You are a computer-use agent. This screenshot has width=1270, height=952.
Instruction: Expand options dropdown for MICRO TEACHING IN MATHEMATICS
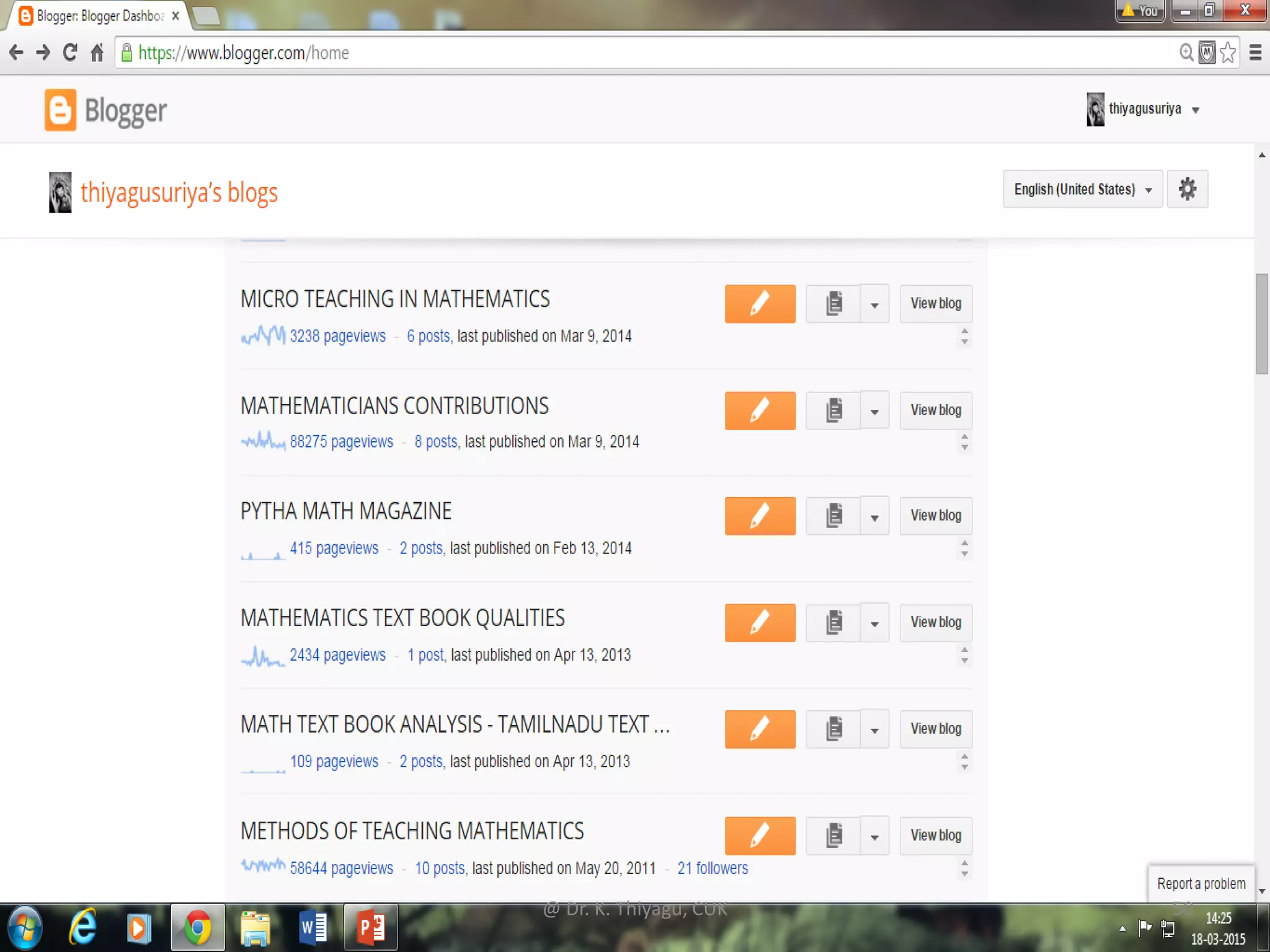click(874, 304)
